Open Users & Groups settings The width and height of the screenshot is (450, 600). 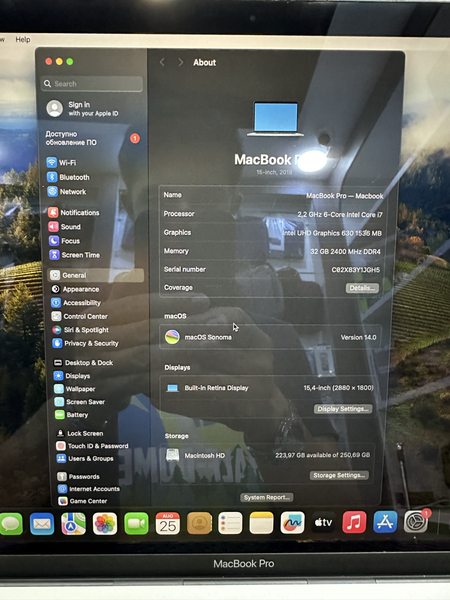pos(85,458)
